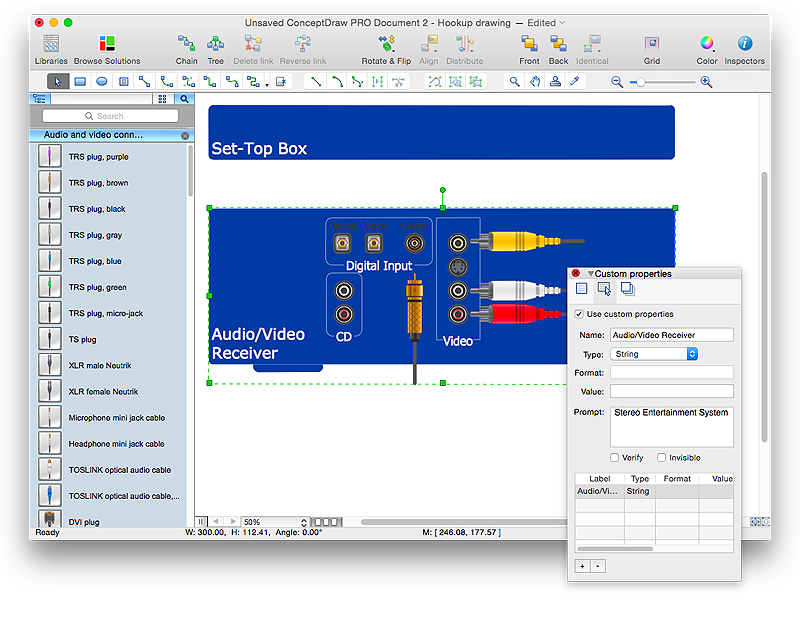Select the eyedropper tool
Viewport: 800px width, 625px height.
(x=575, y=82)
